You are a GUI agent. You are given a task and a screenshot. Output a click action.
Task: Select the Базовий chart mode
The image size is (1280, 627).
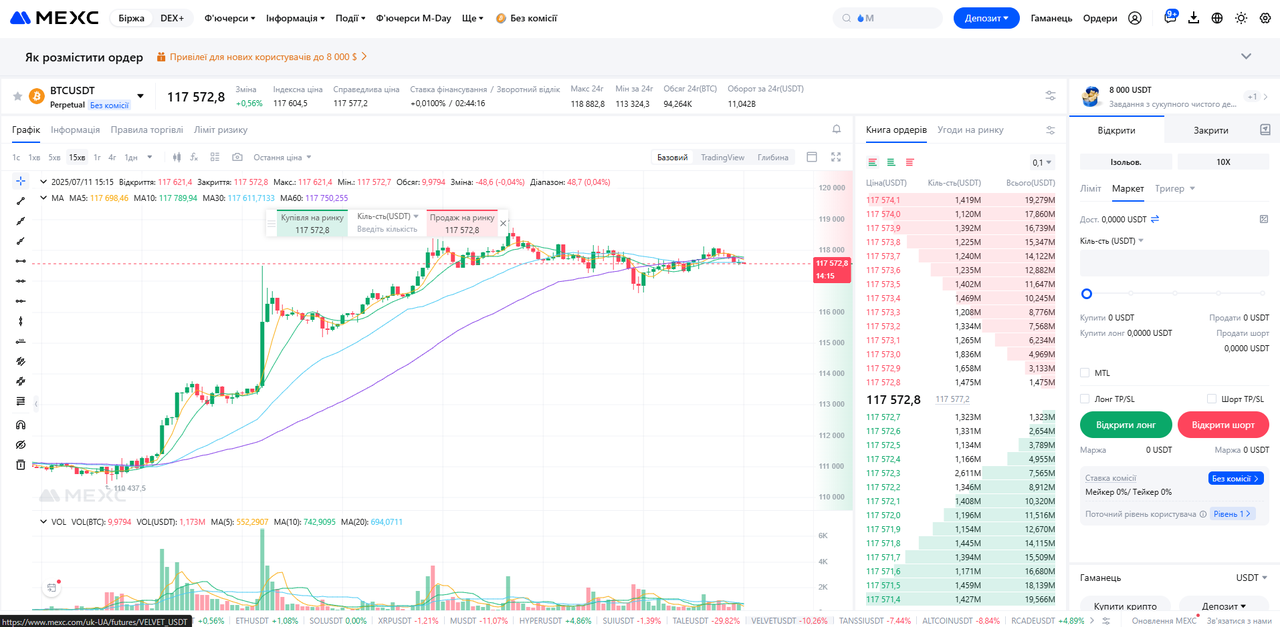pyautogui.click(x=672, y=157)
